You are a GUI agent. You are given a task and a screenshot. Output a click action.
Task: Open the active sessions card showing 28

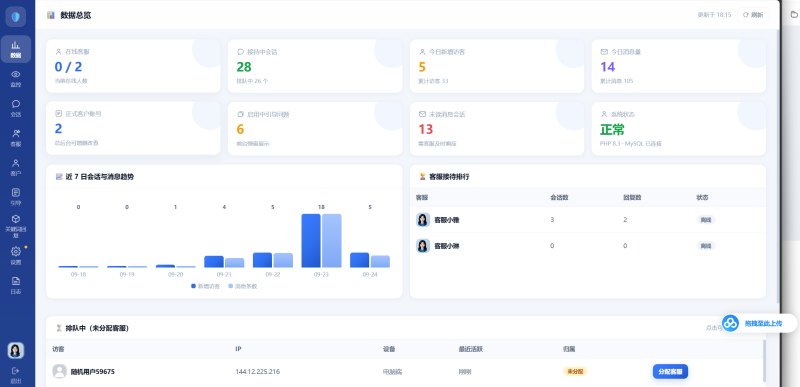[315, 66]
